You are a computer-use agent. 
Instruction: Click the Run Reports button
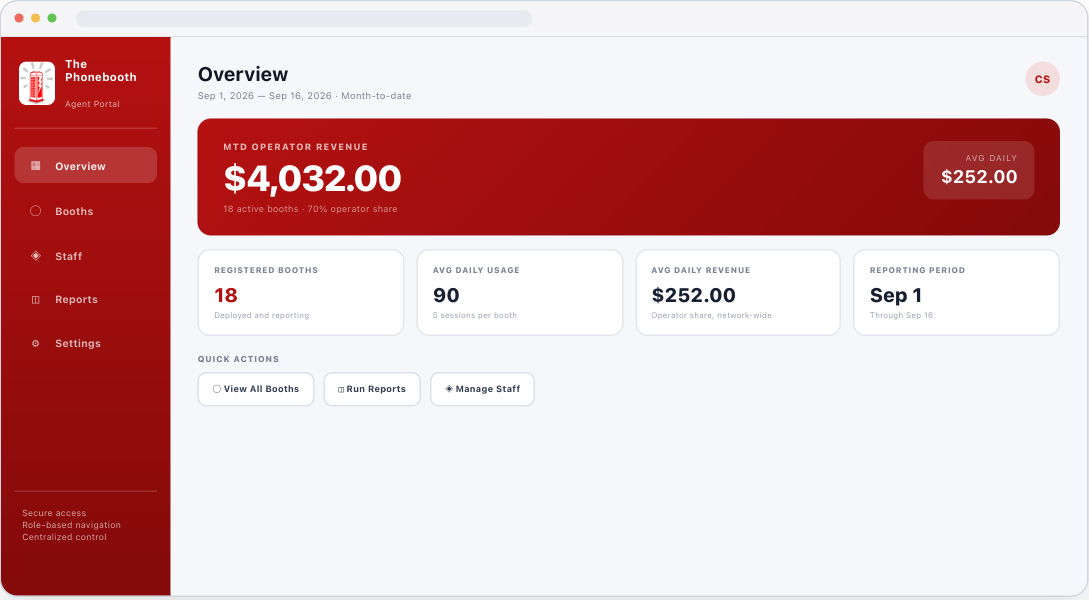point(372,390)
